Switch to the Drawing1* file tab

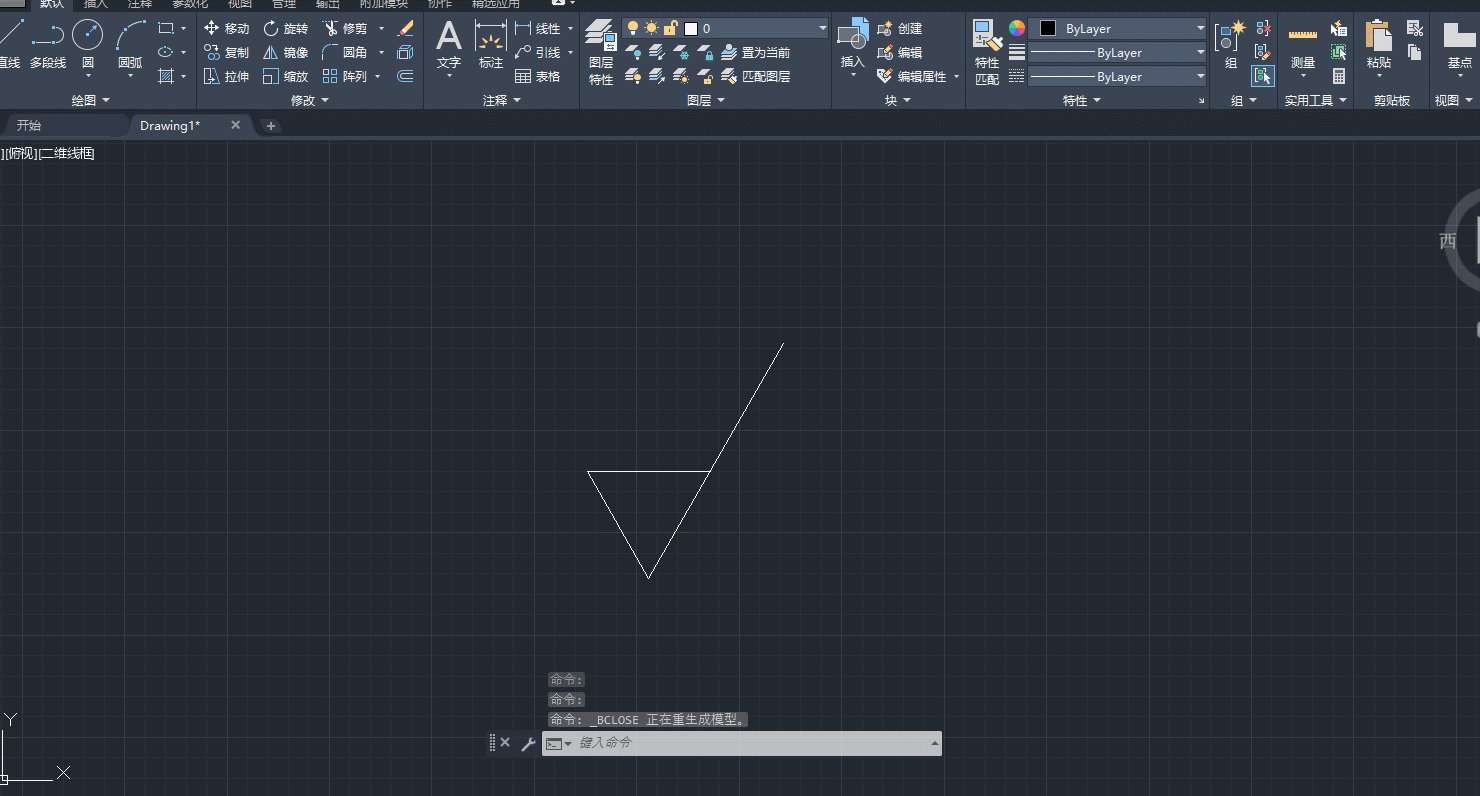170,126
